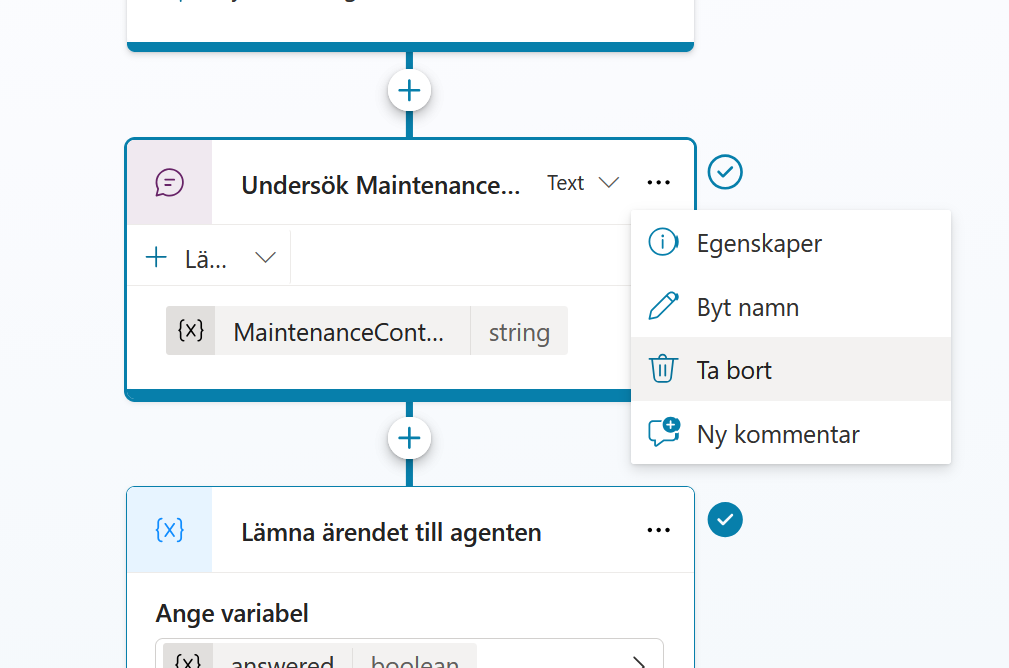Click the string type label

519,333
